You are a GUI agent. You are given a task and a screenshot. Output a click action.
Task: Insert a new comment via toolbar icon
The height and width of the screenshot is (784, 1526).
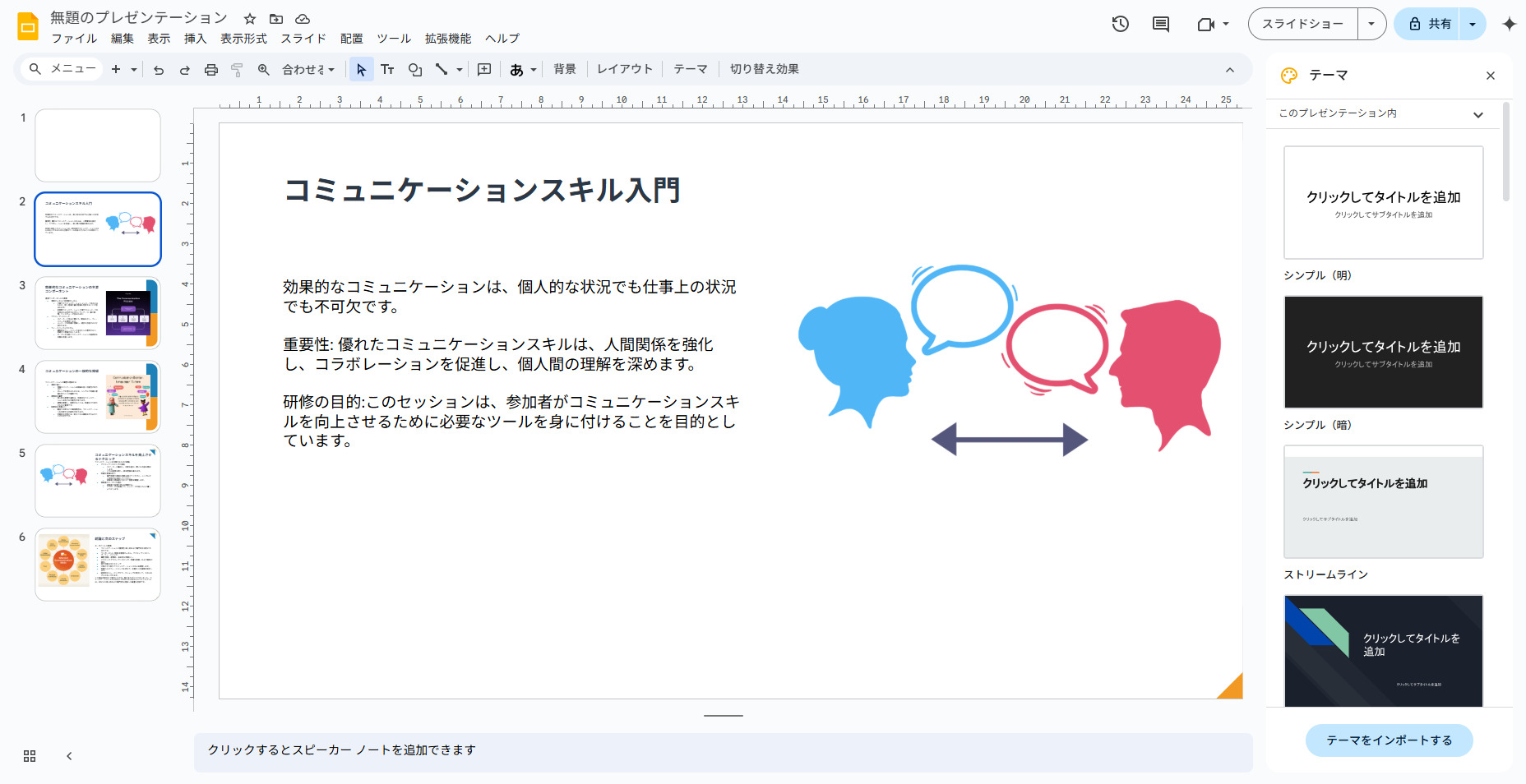(x=484, y=69)
